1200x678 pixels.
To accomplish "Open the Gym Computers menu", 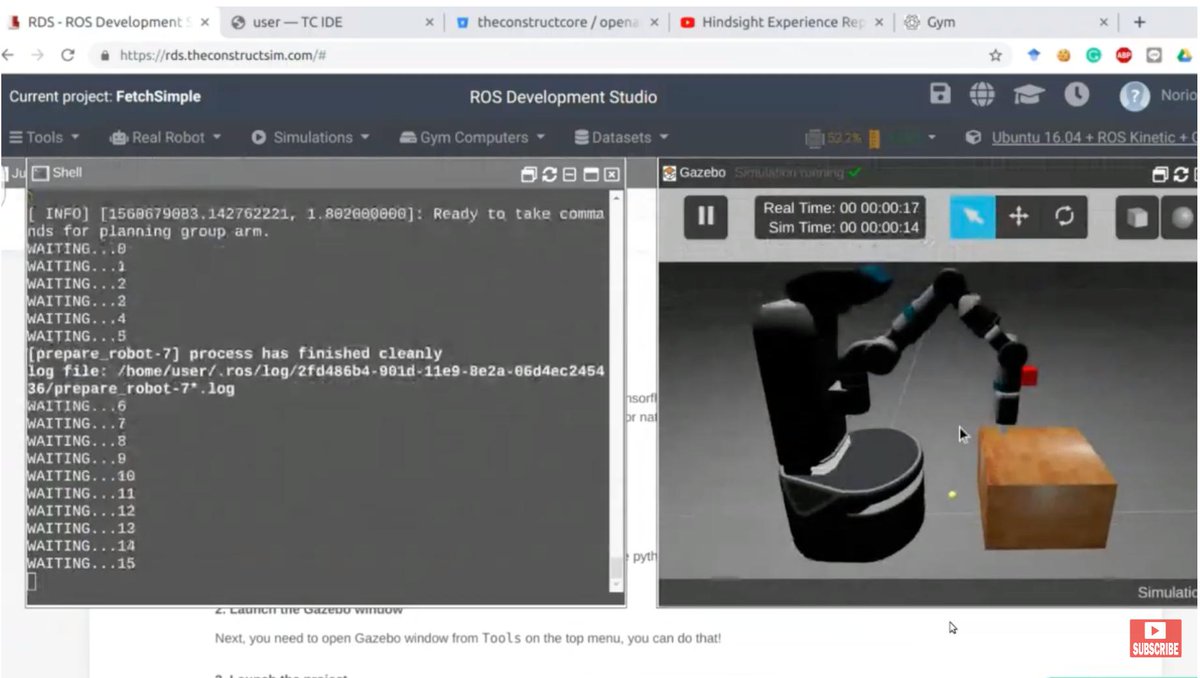I will (472, 137).
